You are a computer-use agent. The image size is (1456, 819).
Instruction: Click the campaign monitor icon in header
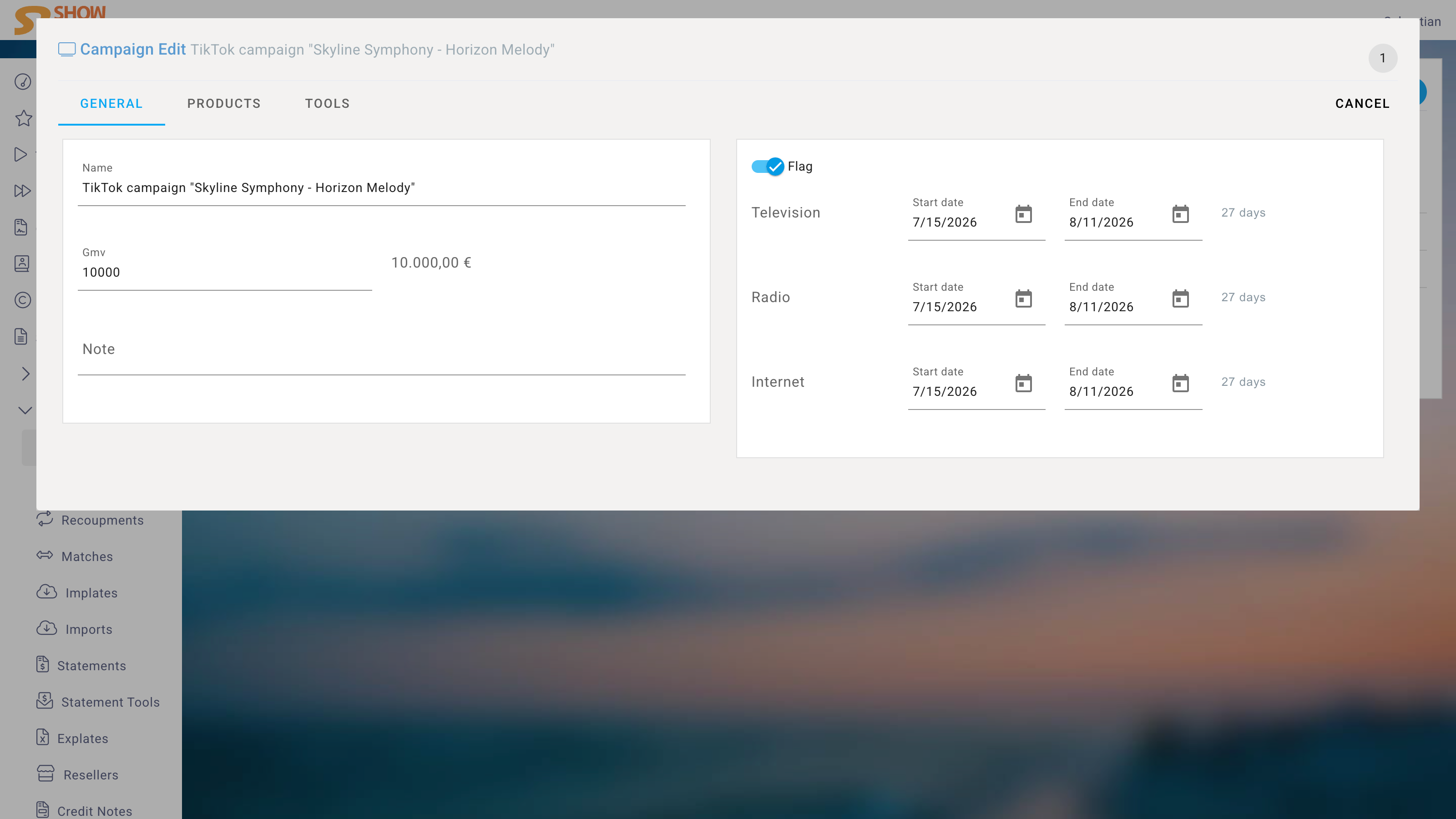tap(67, 50)
